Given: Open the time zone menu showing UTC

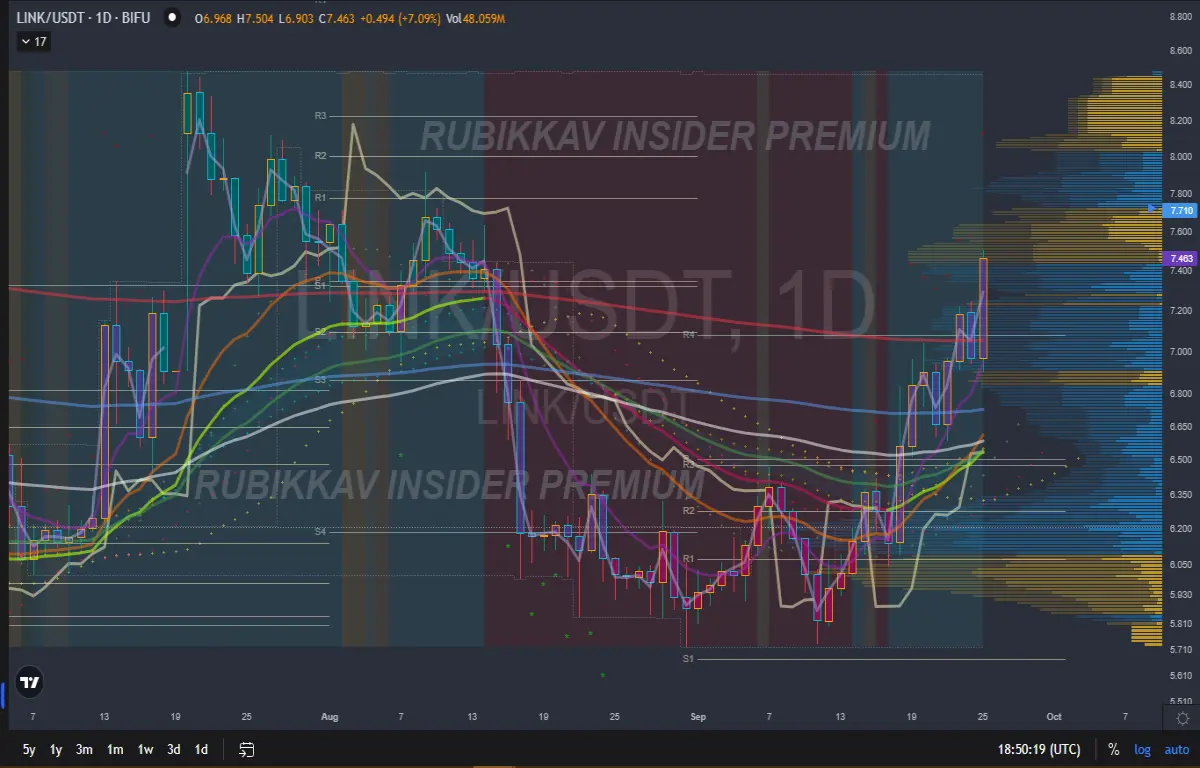Looking at the screenshot, I should pos(1038,749).
